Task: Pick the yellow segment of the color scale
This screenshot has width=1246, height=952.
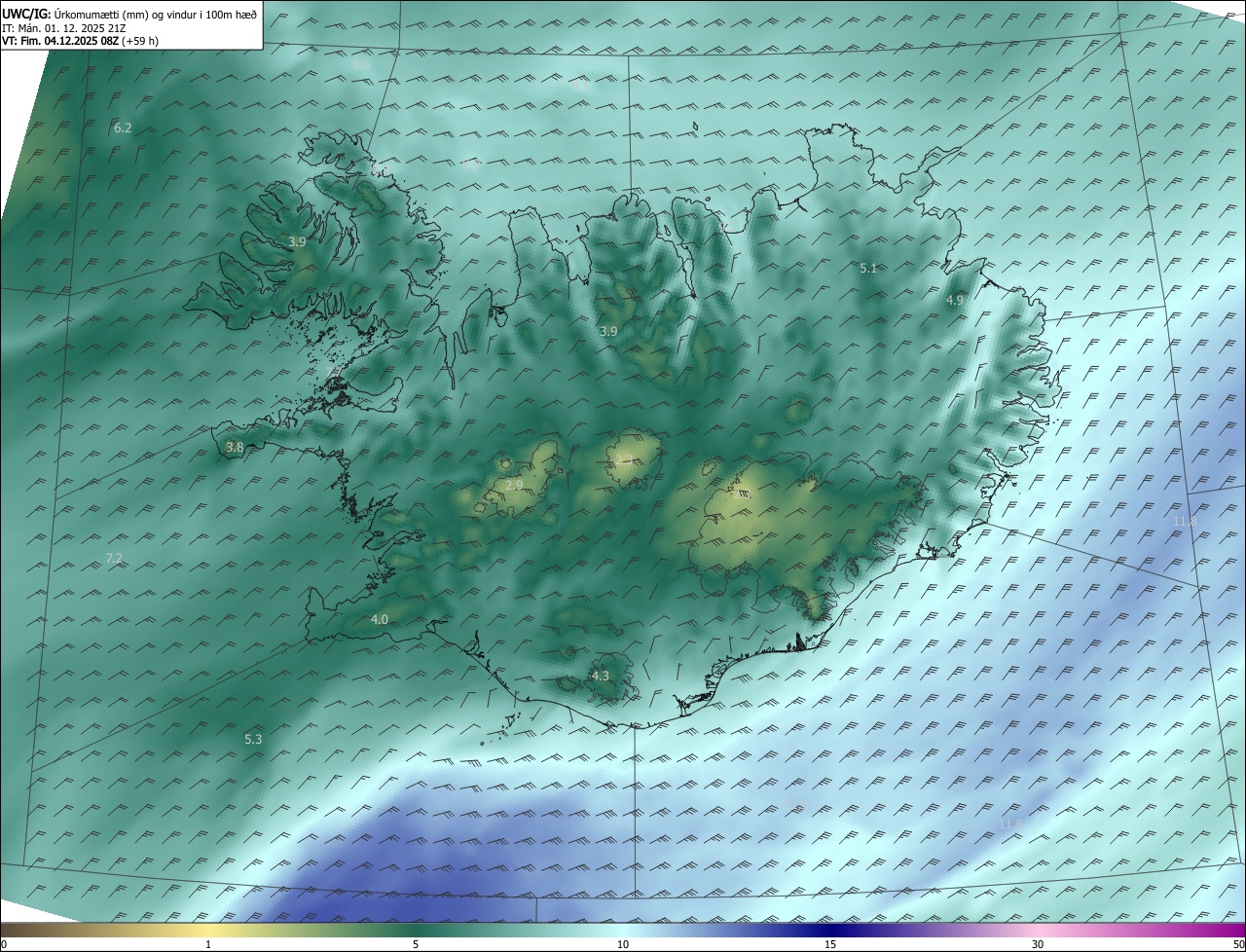Action: point(208,930)
